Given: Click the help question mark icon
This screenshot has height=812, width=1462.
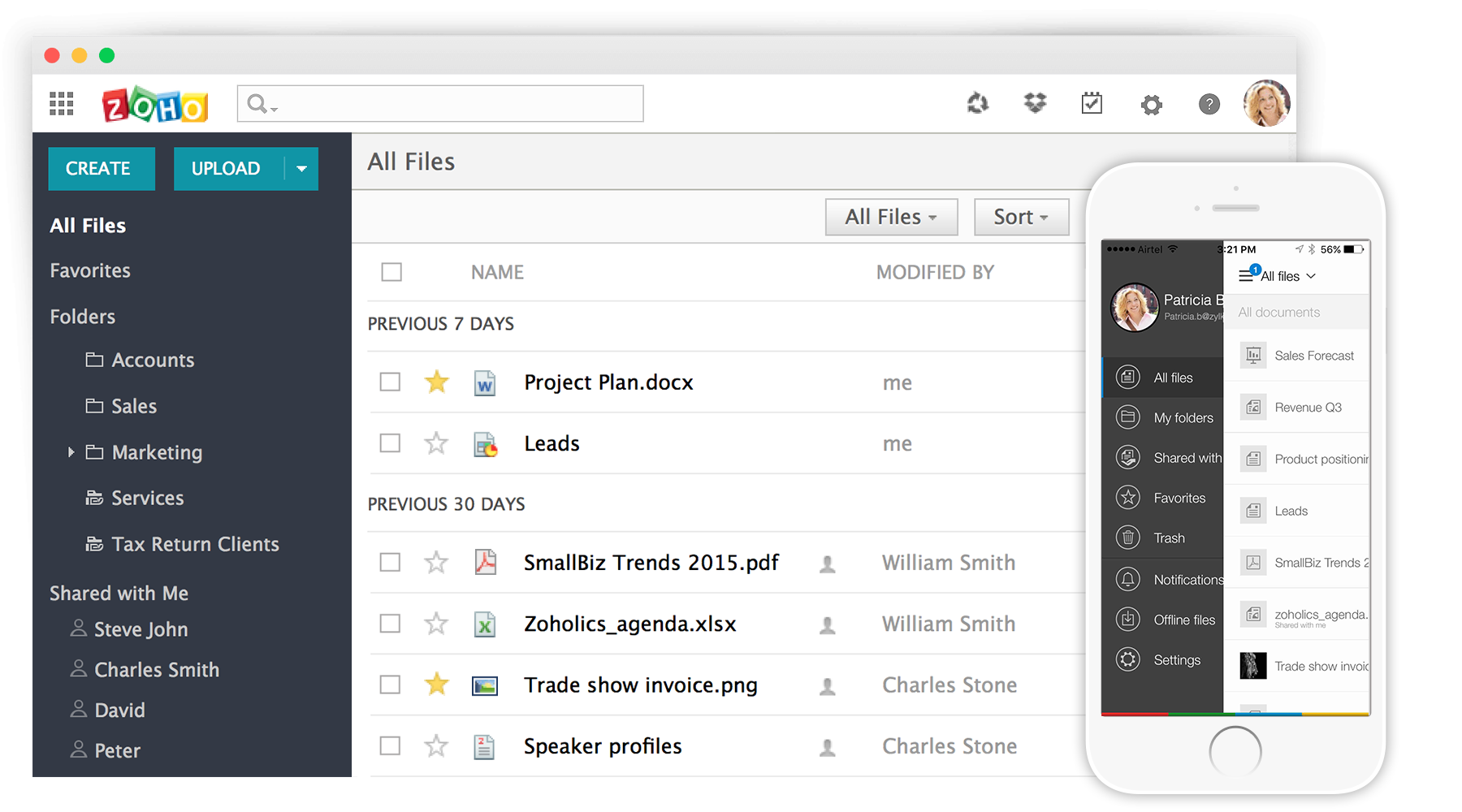Looking at the screenshot, I should click(x=1209, y=104).
